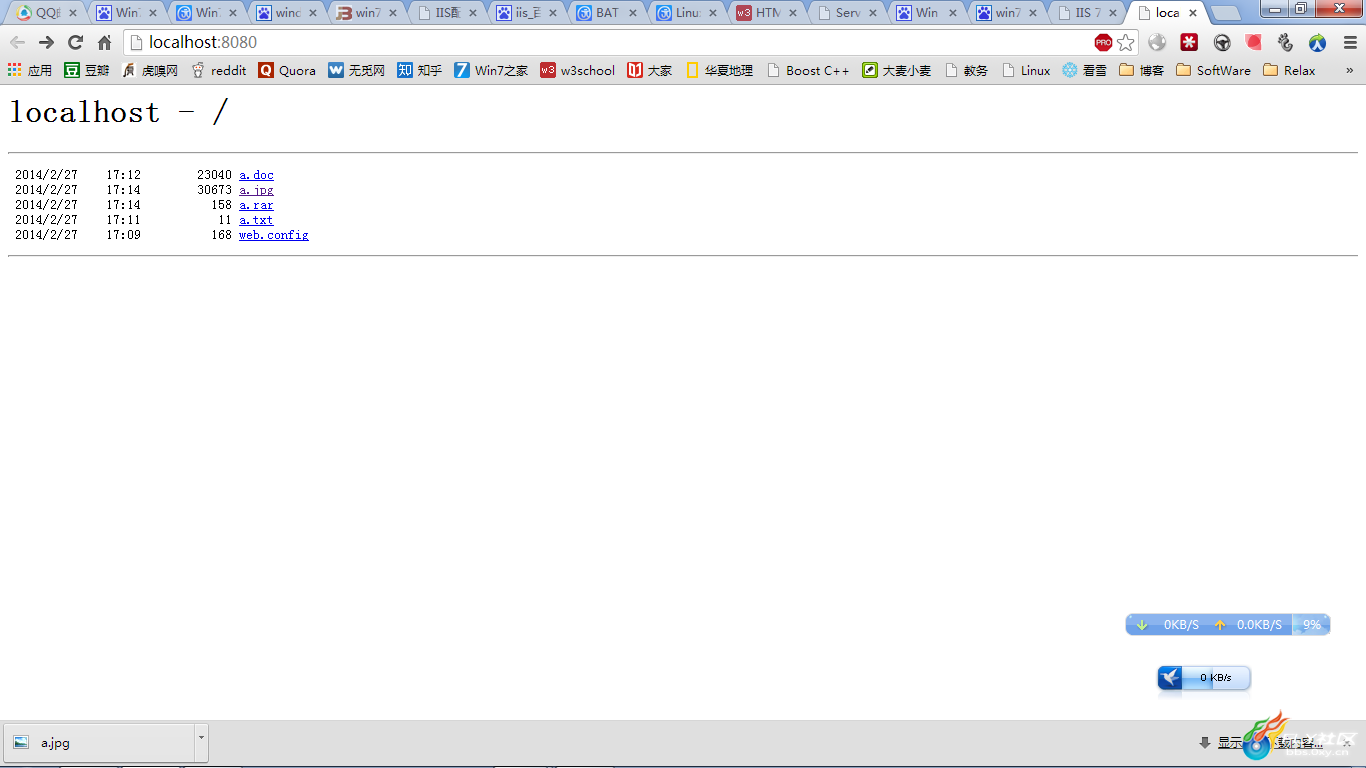Screen dimensions: 1366x768
Task: Open the a.jpg file link
Action: [256, 190]
